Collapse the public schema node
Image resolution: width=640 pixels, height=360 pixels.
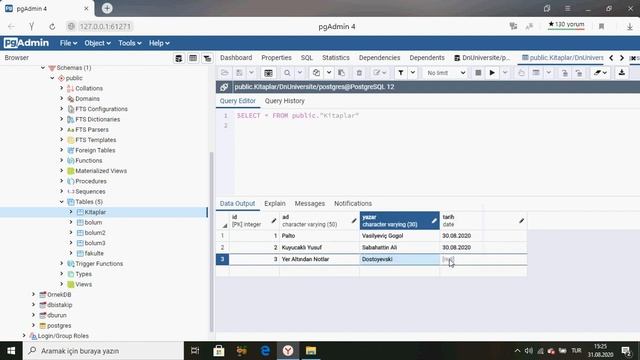point(52,78)
